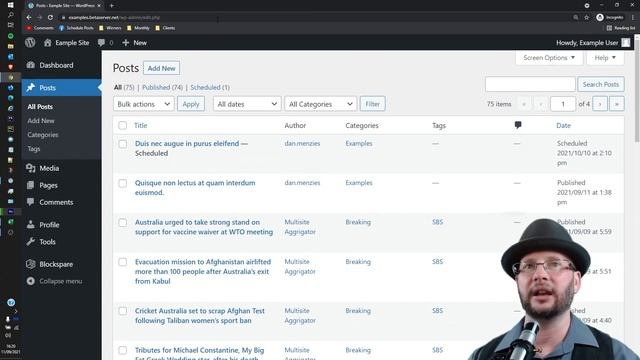
Task: Open the browser three-dot menu
Action: click(633, 18)
